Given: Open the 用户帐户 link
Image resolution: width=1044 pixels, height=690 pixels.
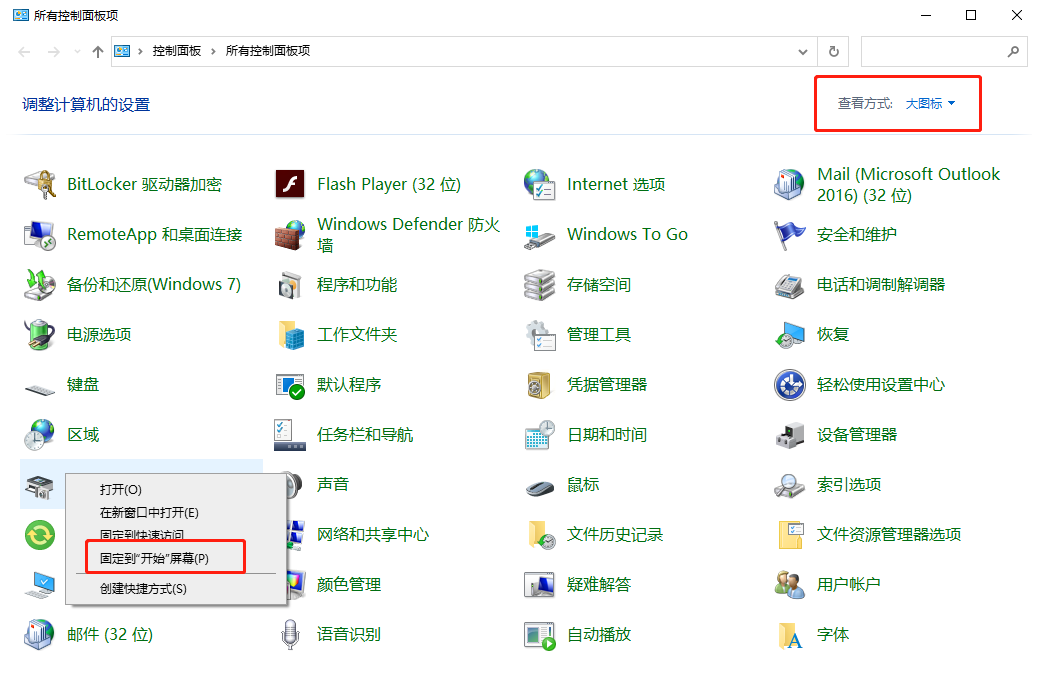Looking at the screenshot, I should 848,585.
